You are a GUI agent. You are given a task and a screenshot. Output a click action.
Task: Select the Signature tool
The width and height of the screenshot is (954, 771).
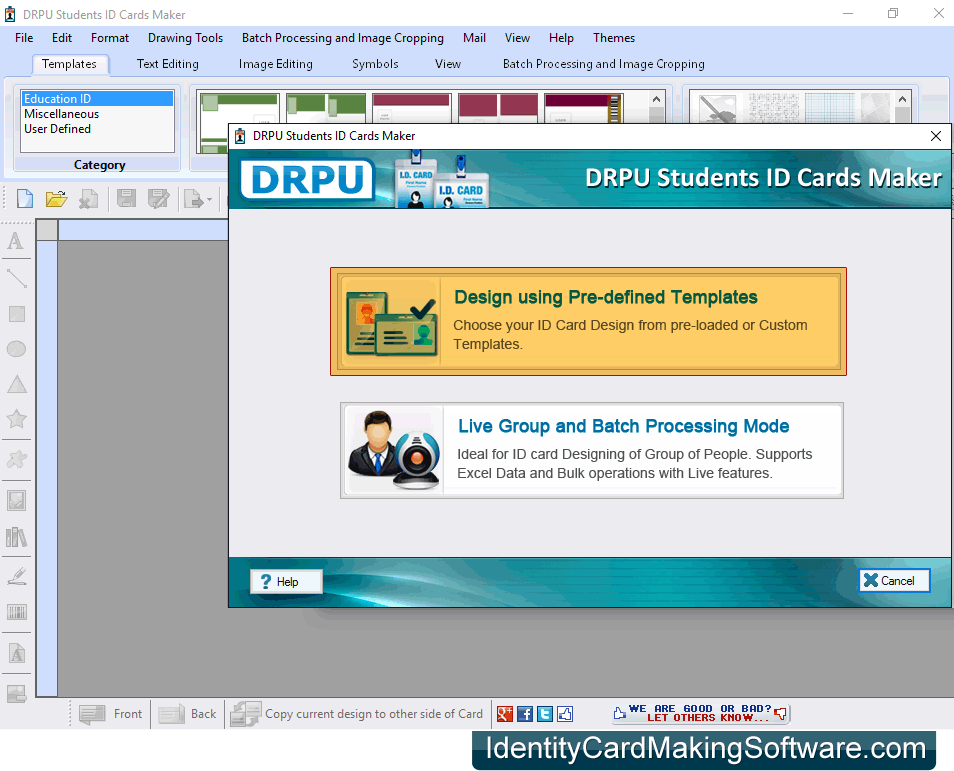coord(16,576)
